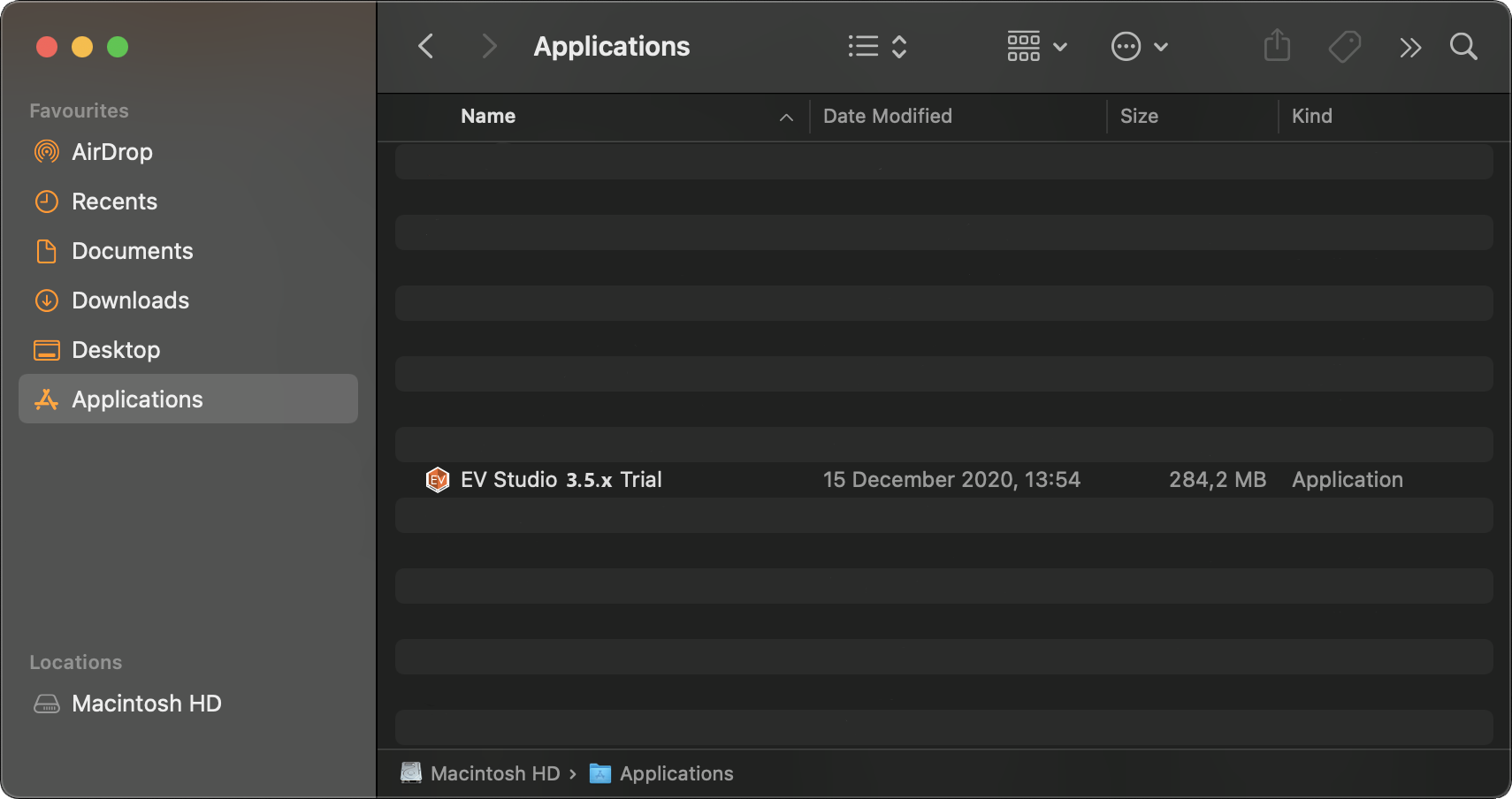Sort by Kind column header

tap(1311, 116)
